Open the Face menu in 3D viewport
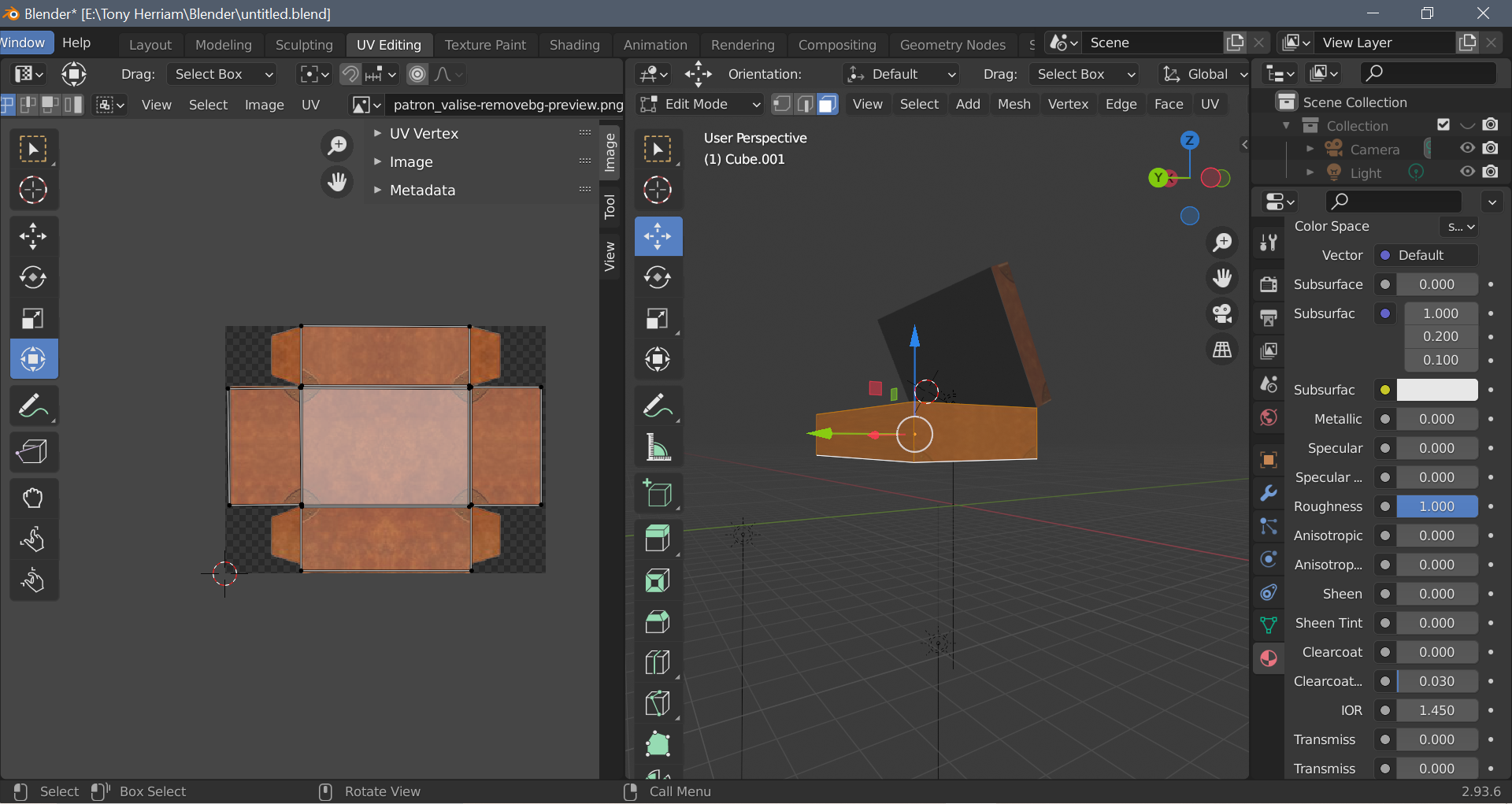Image resolution: width=1512 pixels, height=804 pixels. click(1168, 104)
